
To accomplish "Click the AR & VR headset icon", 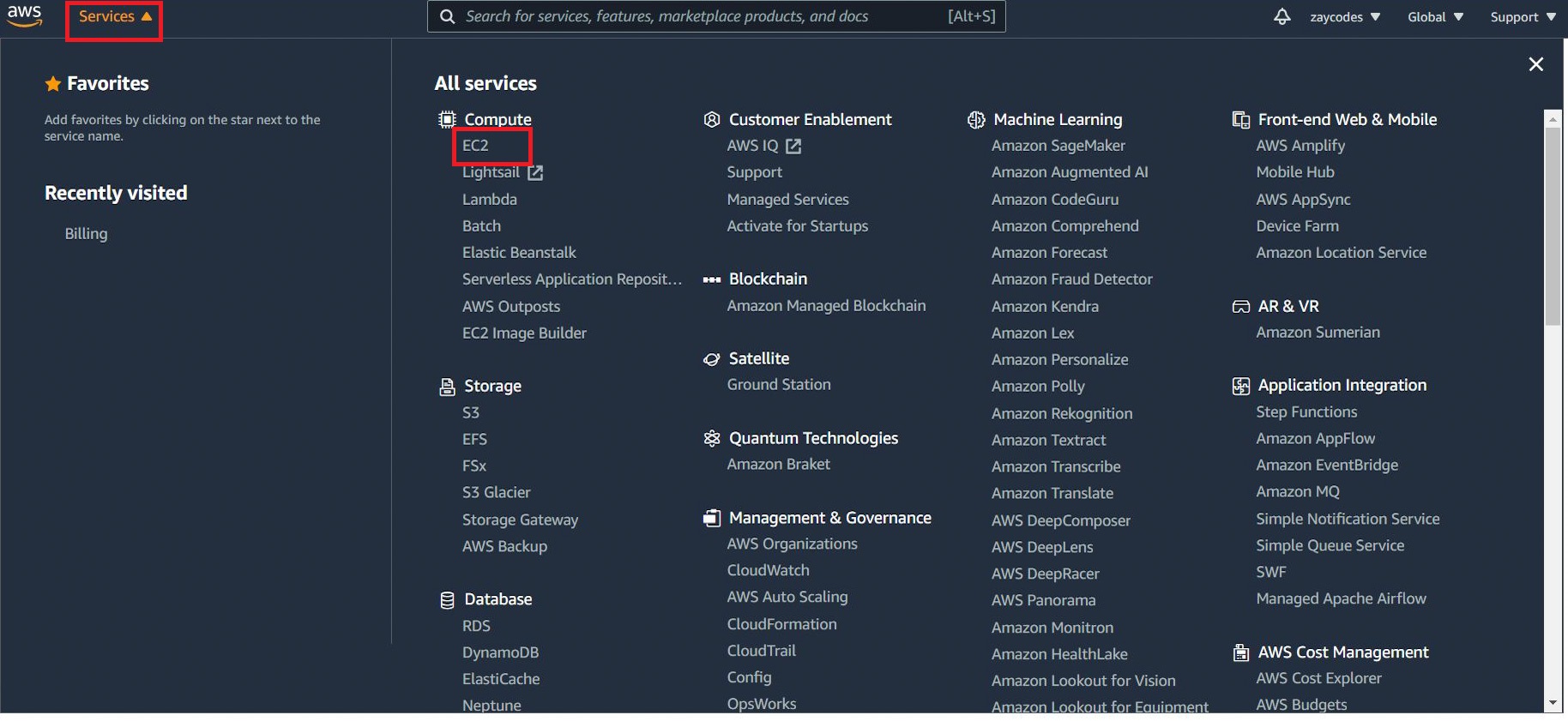I will [x=1240, y=307].
